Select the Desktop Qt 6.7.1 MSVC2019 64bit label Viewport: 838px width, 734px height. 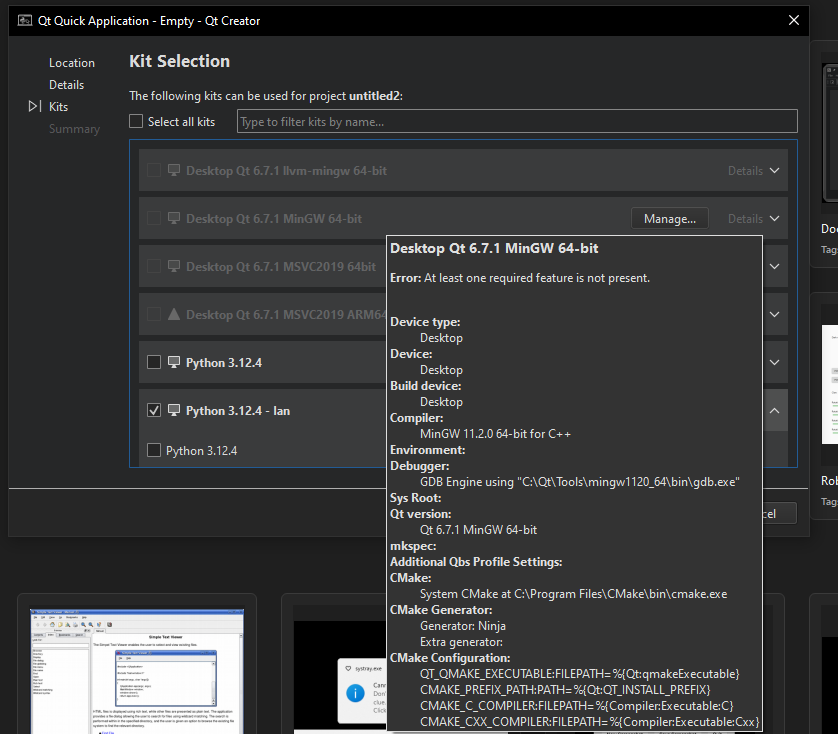281,267
